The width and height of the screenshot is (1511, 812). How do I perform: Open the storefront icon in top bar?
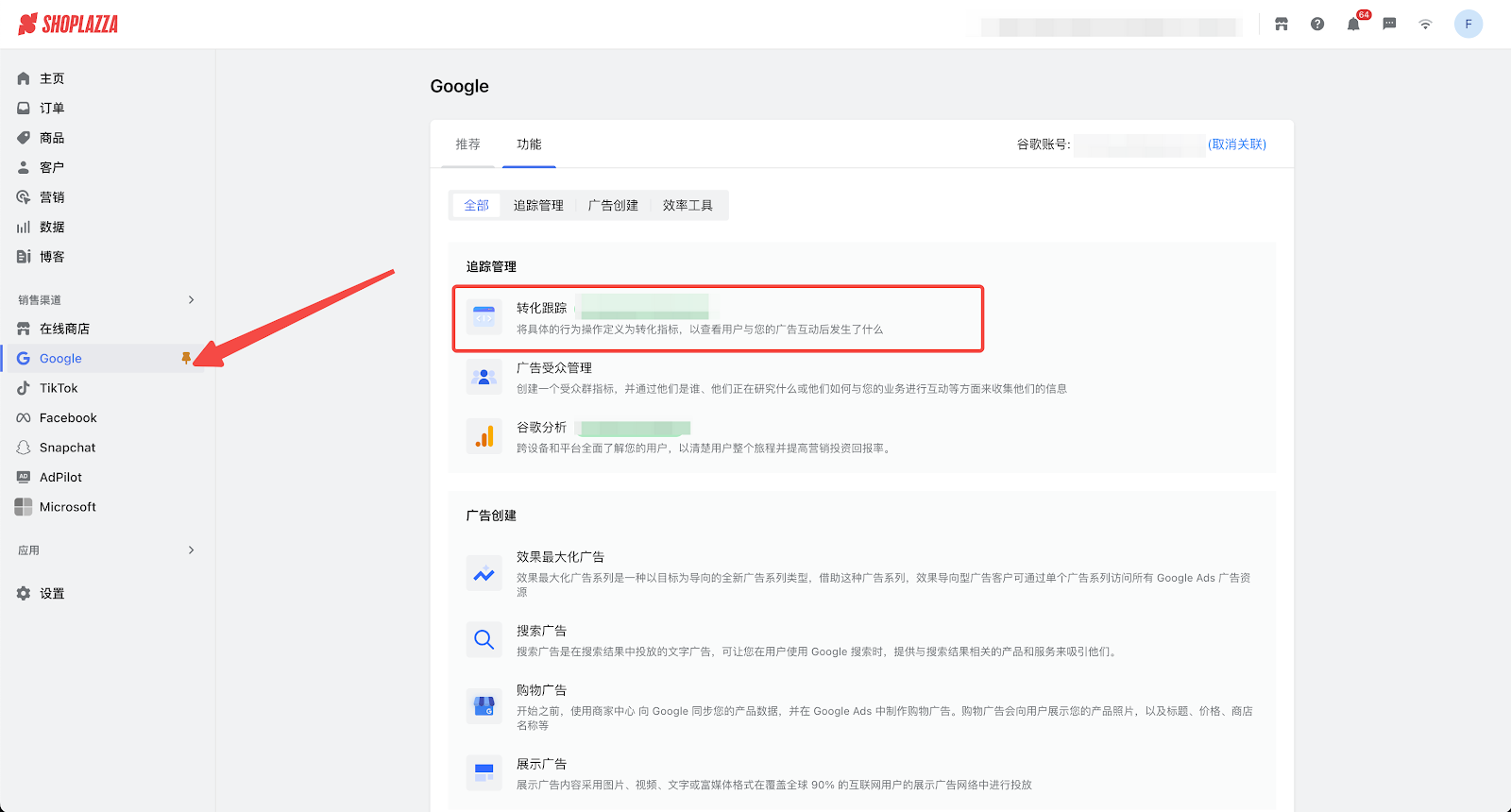click(1282, 25)
